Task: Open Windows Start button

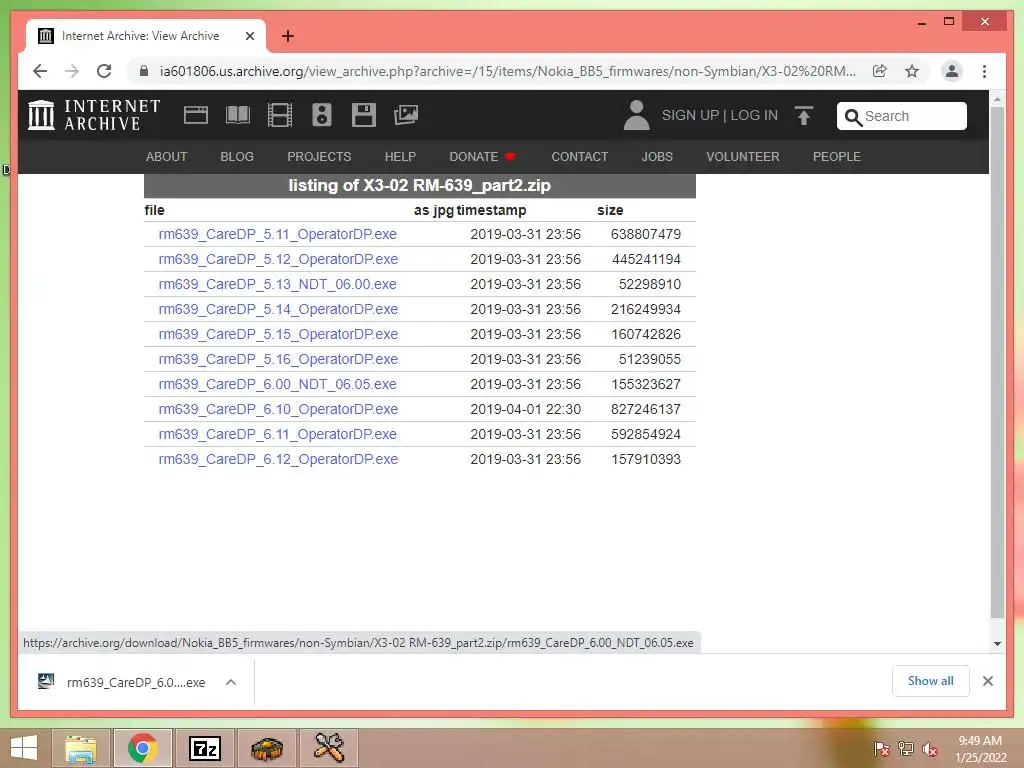Action: tap(24, 748)
